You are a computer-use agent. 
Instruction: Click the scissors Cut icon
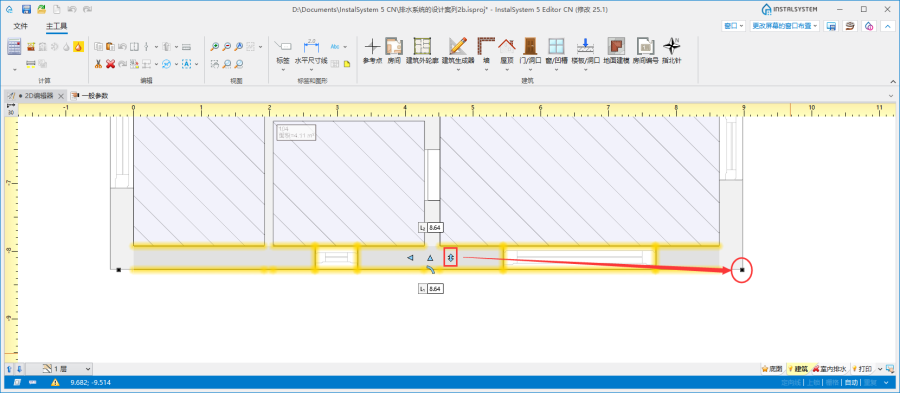98,64
